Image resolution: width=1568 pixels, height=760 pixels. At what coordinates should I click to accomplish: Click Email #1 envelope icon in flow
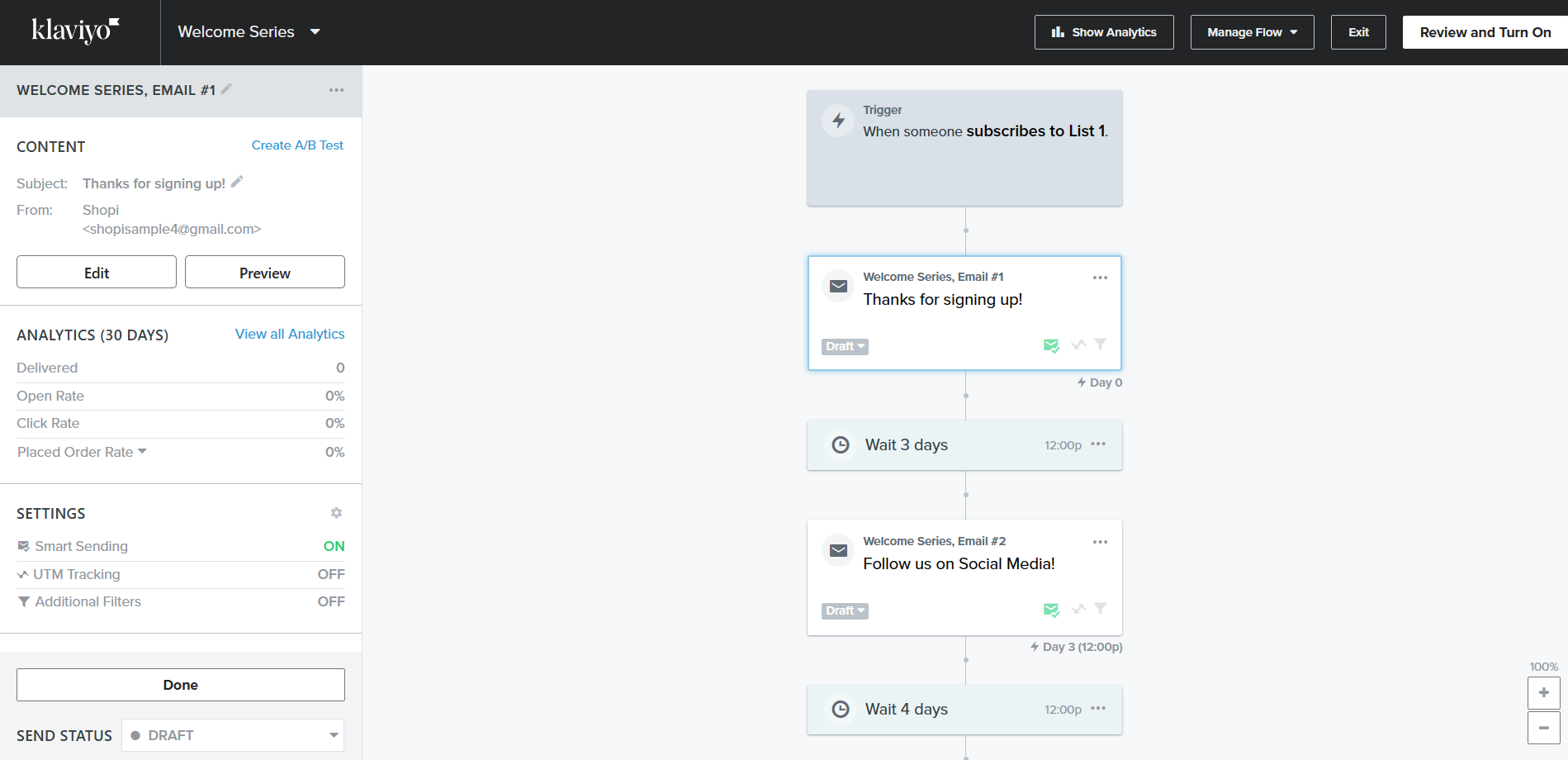click(838, 286)
